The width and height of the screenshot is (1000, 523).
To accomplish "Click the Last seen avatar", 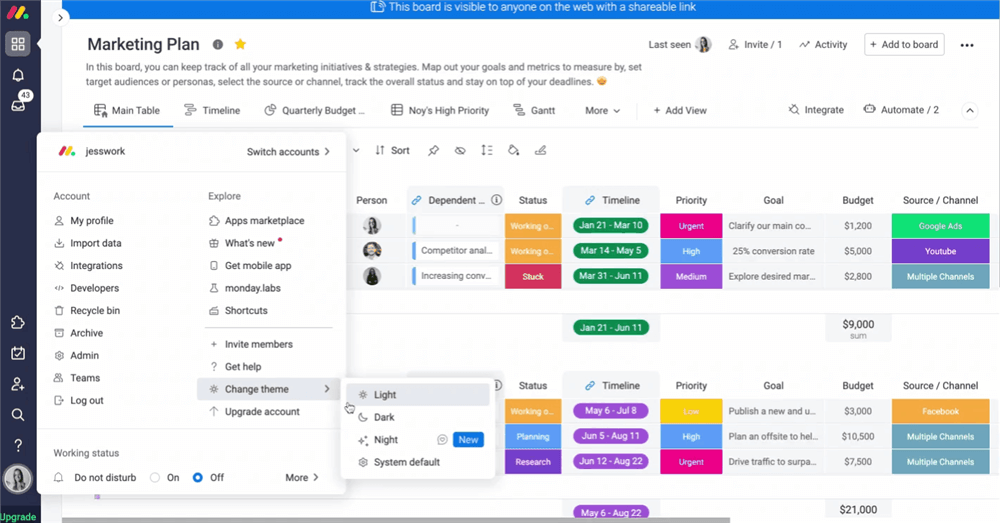I will [703, 44].
